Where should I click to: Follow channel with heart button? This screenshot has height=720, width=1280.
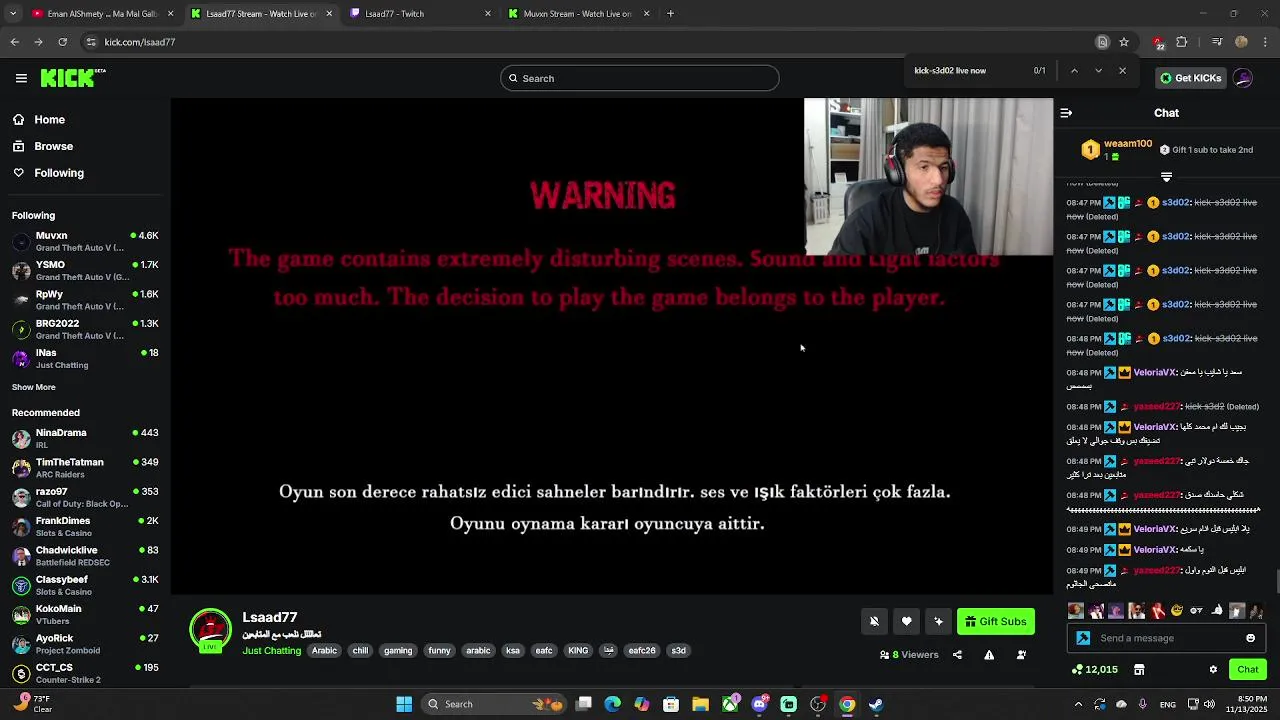click(906, 621)
